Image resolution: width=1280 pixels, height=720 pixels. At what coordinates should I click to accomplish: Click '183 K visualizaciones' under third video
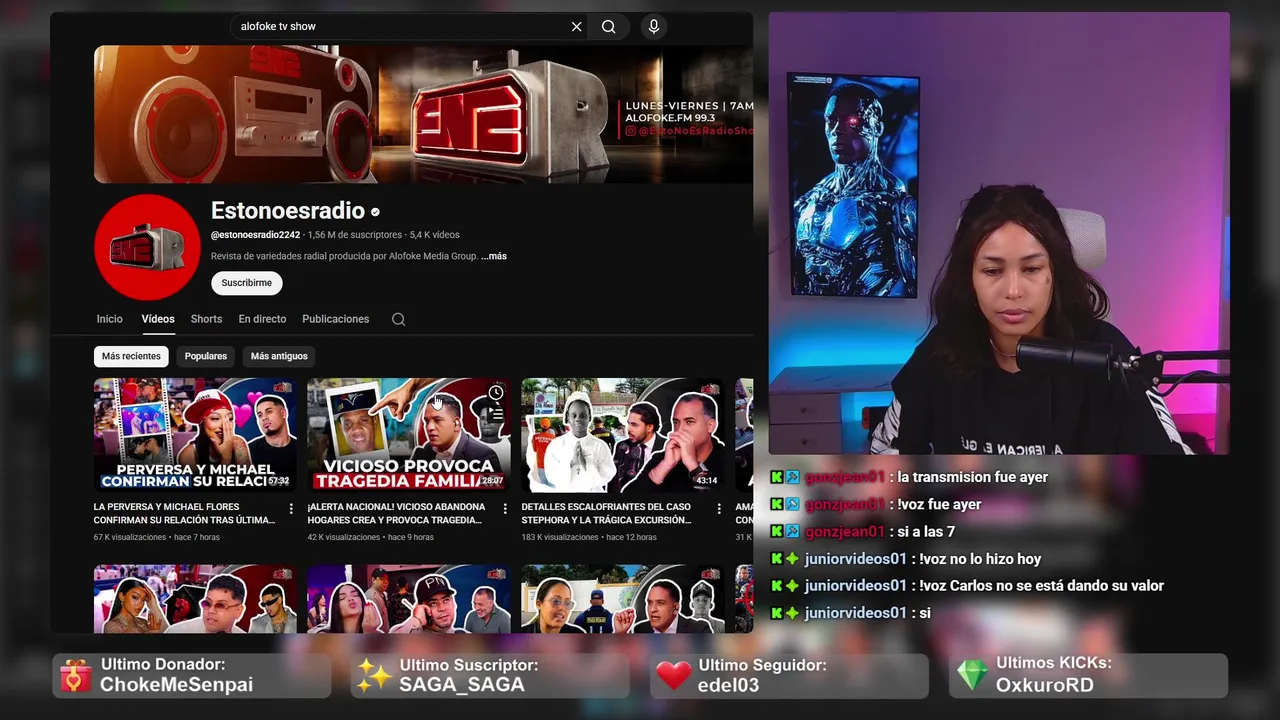pos(560,537)
